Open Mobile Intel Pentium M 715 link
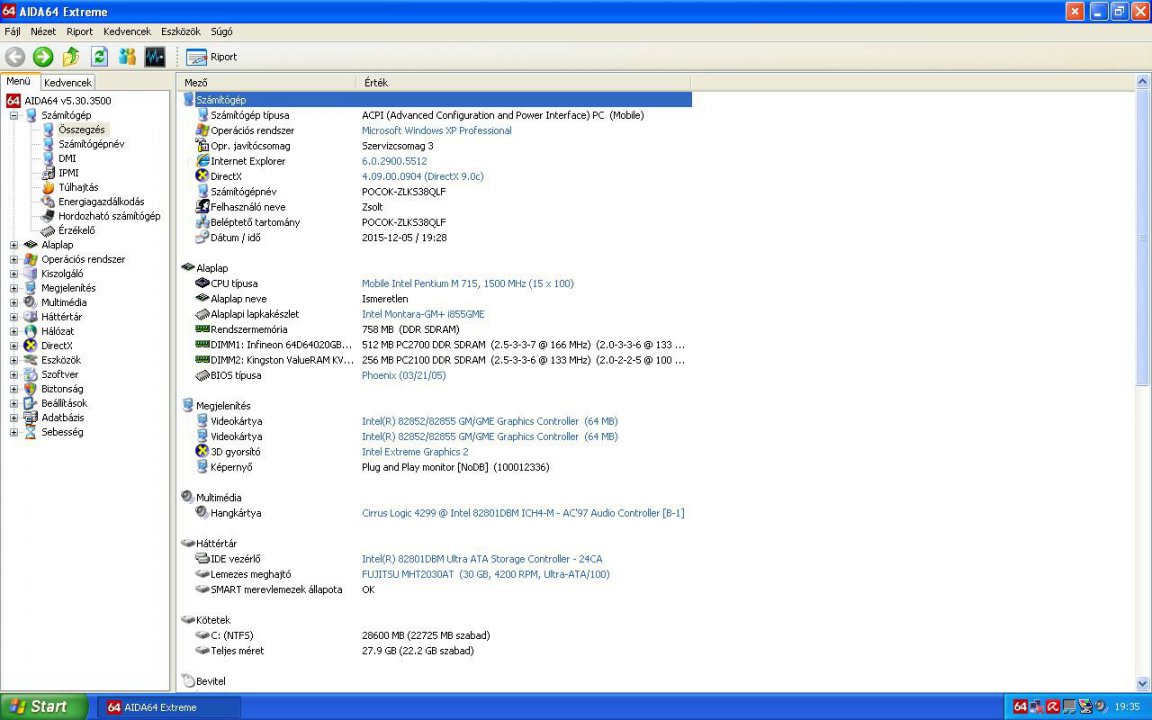1152x720 pixels. (x=467, y=284)
